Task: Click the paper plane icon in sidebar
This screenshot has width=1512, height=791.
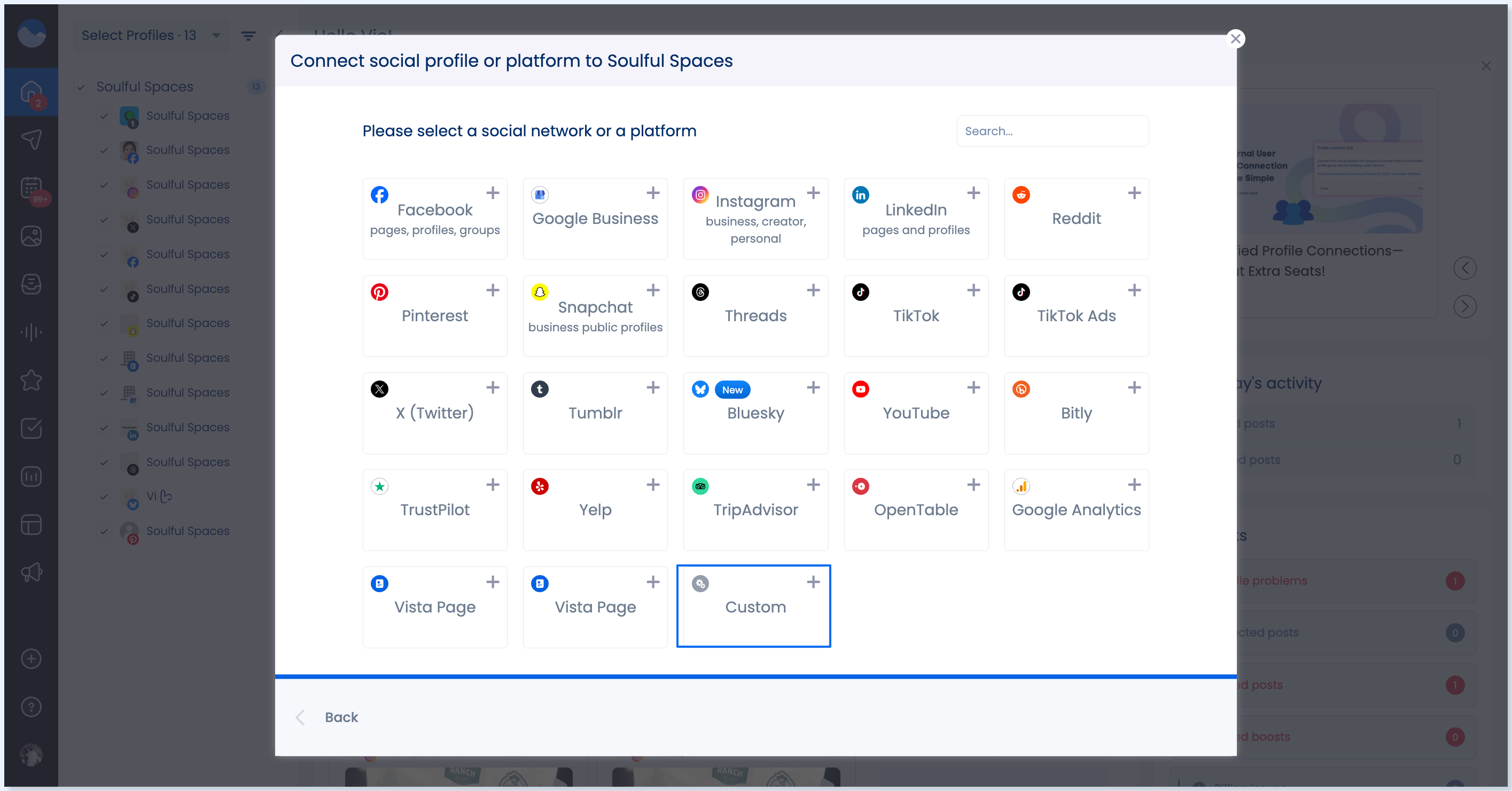Action: click(x=31, y=139)
